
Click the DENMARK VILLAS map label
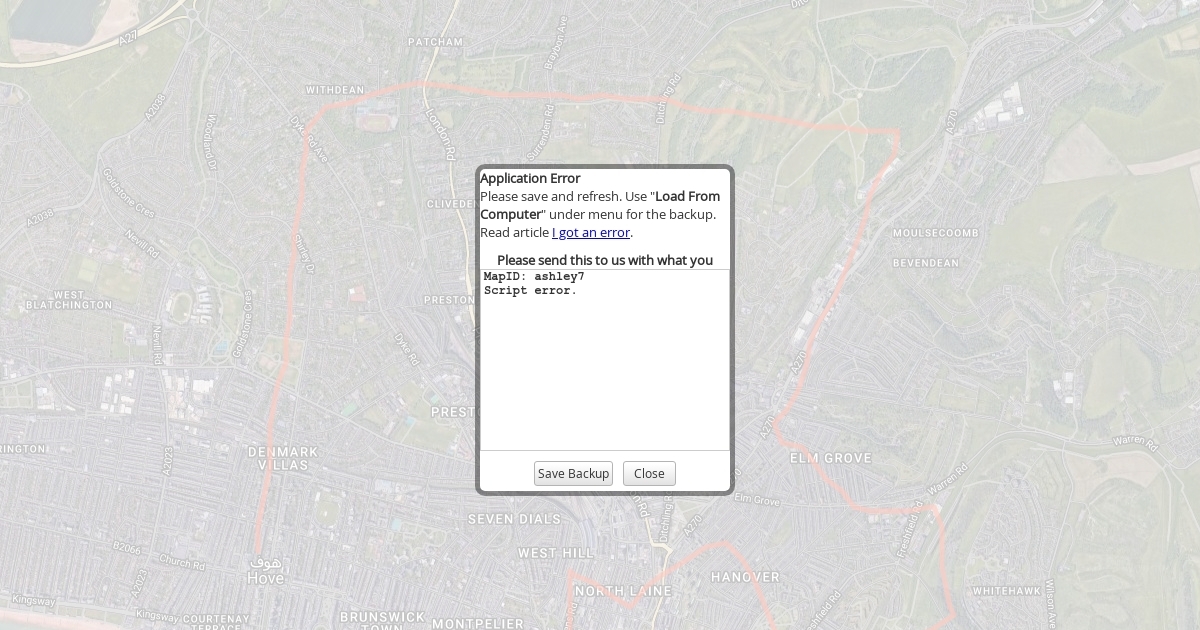[x=283, y=459]
